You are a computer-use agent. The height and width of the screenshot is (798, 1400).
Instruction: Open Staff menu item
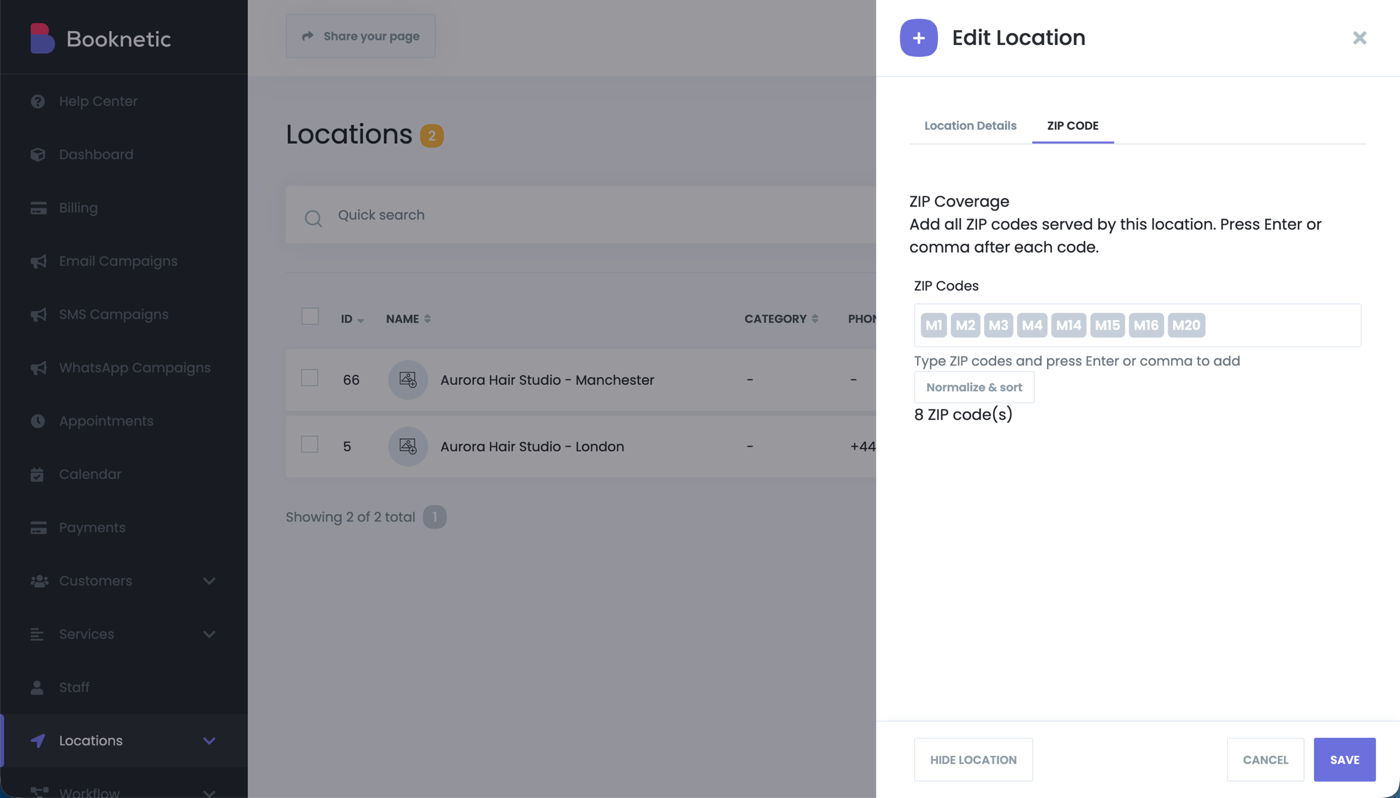tap(124, 688)
